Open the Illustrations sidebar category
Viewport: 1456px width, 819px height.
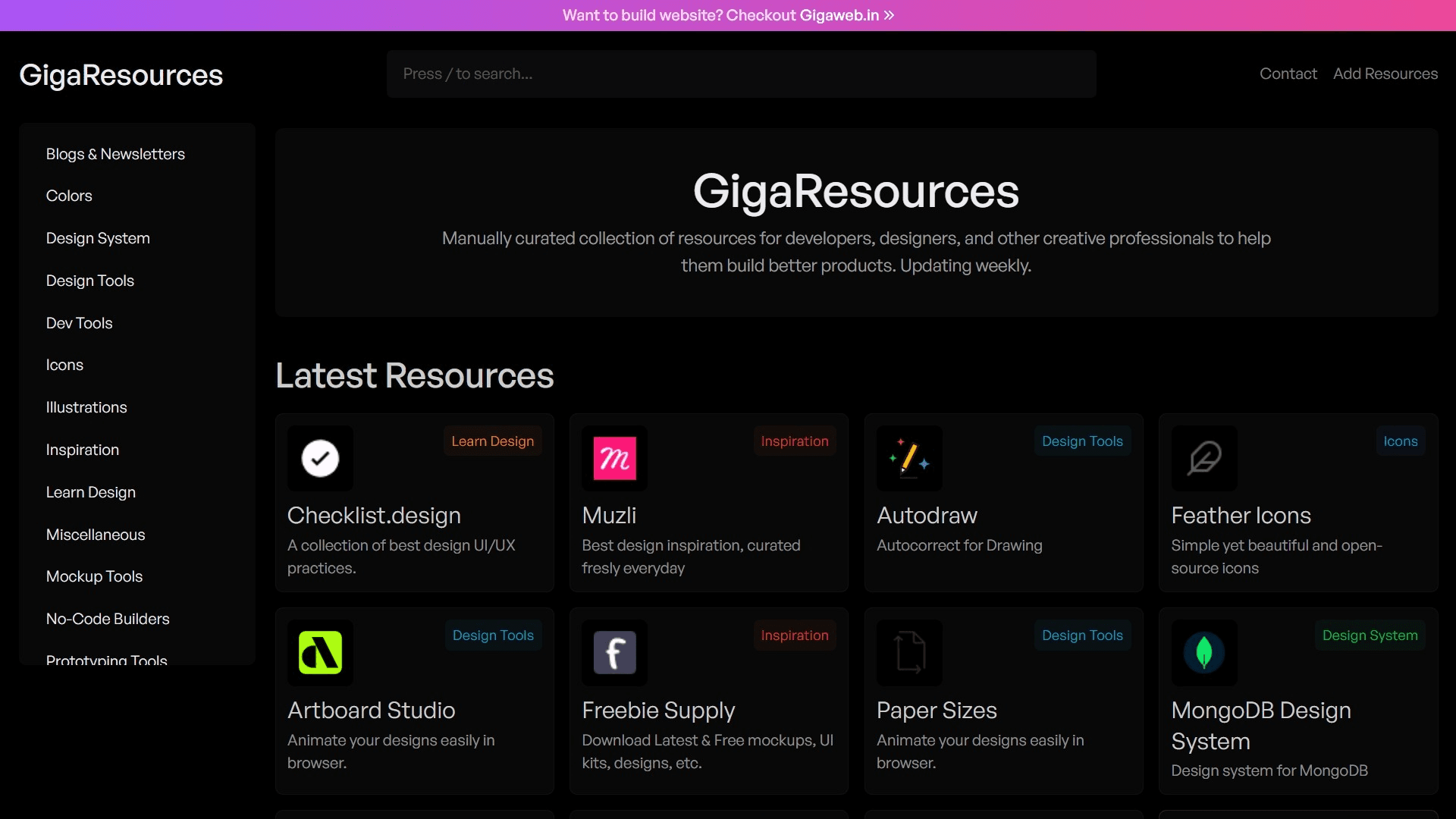(x=86, y=407)
